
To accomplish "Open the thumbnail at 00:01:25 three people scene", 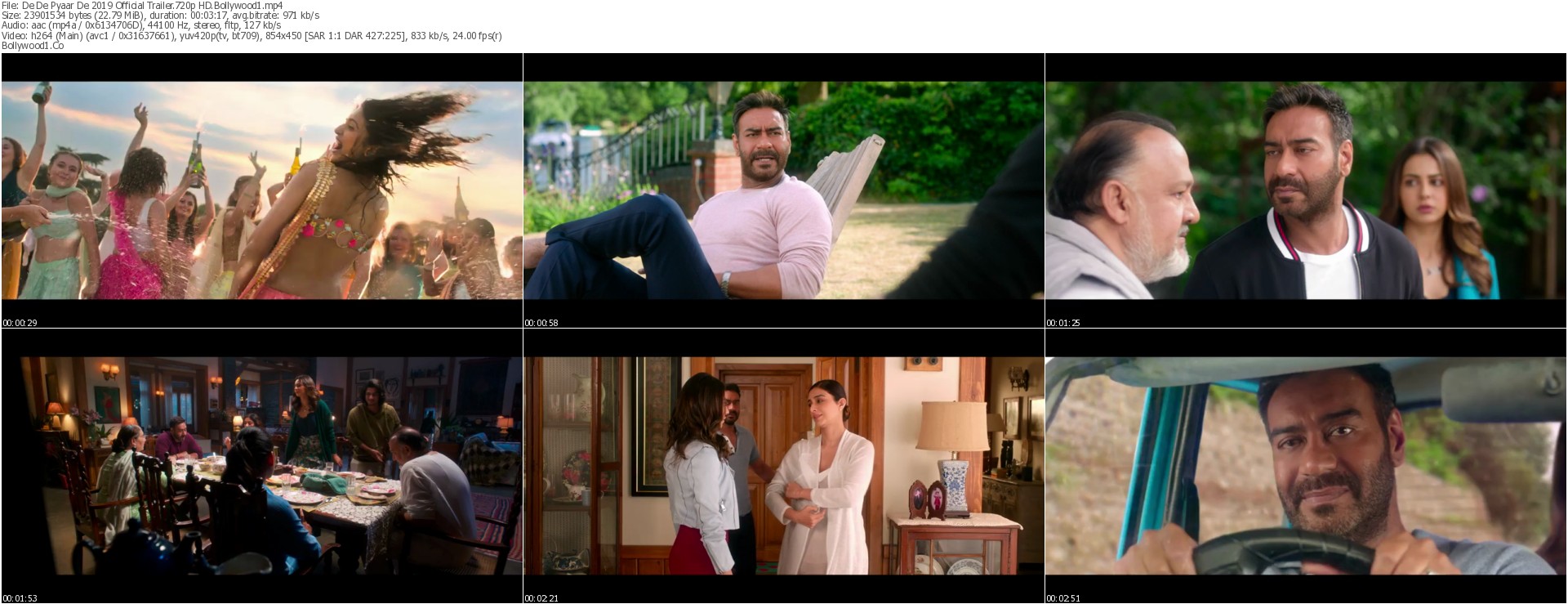I will 1306,190.
